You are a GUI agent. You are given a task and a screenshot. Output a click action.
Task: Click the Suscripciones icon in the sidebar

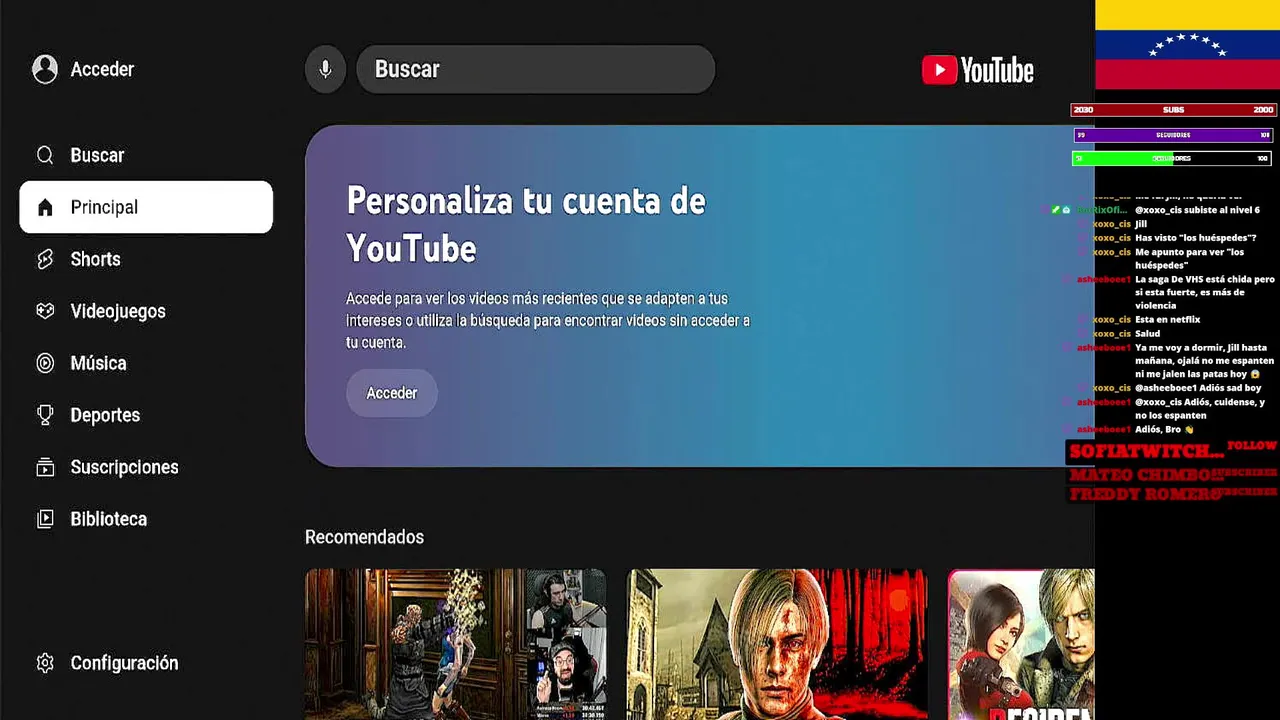click(45, 467)
